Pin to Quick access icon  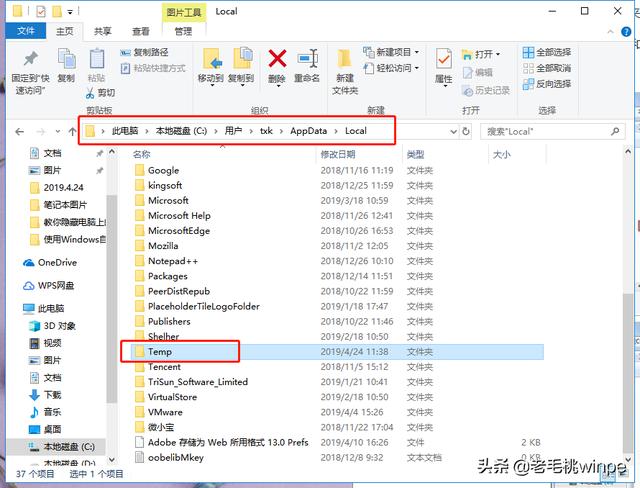pos(31,60)
